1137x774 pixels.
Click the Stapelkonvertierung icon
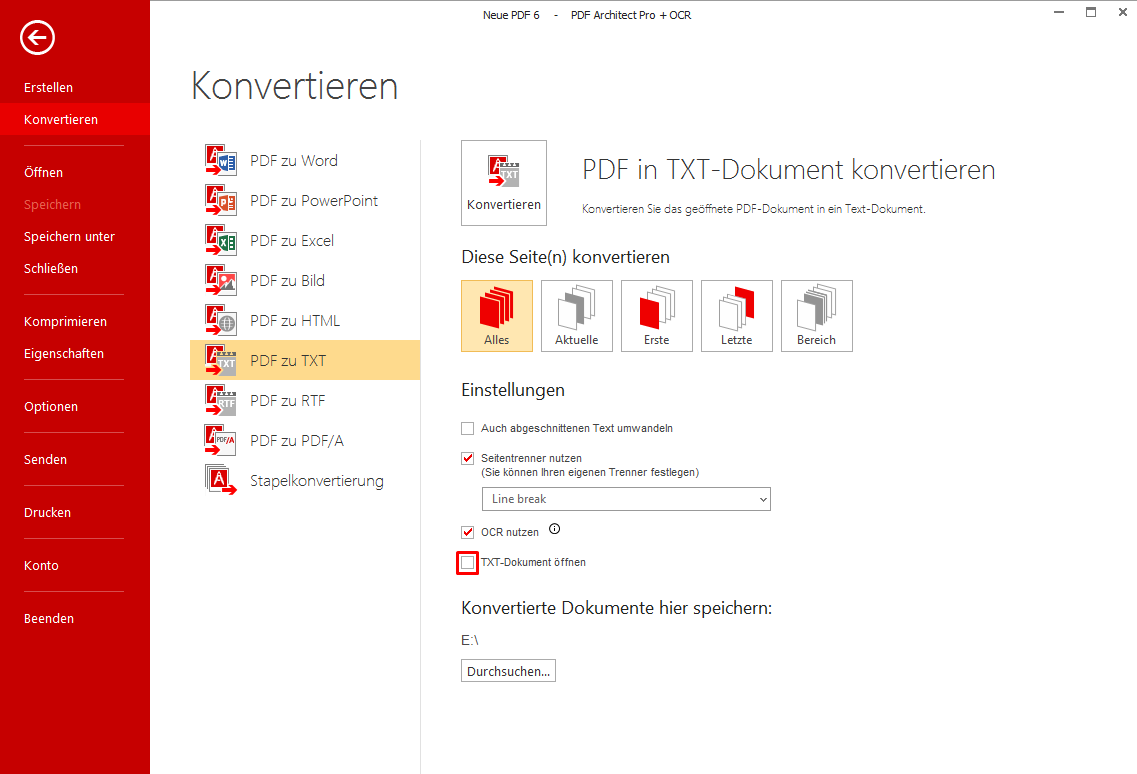220,479
